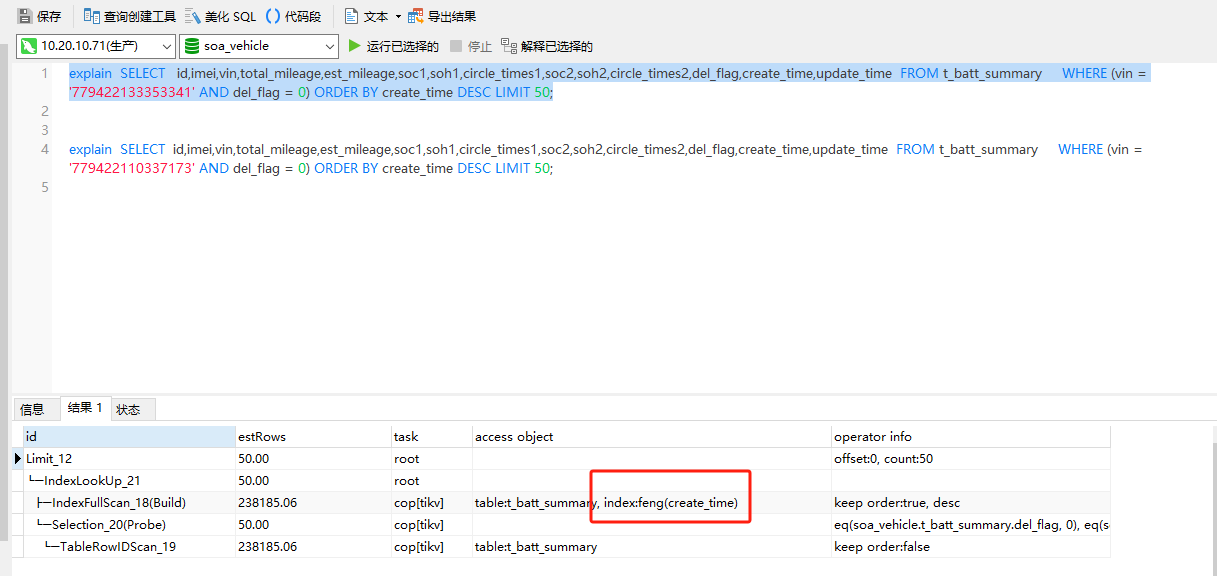Open the Code Snippet (代码段) tool
Screen dimensions: 1217x576
pos(294,16)
